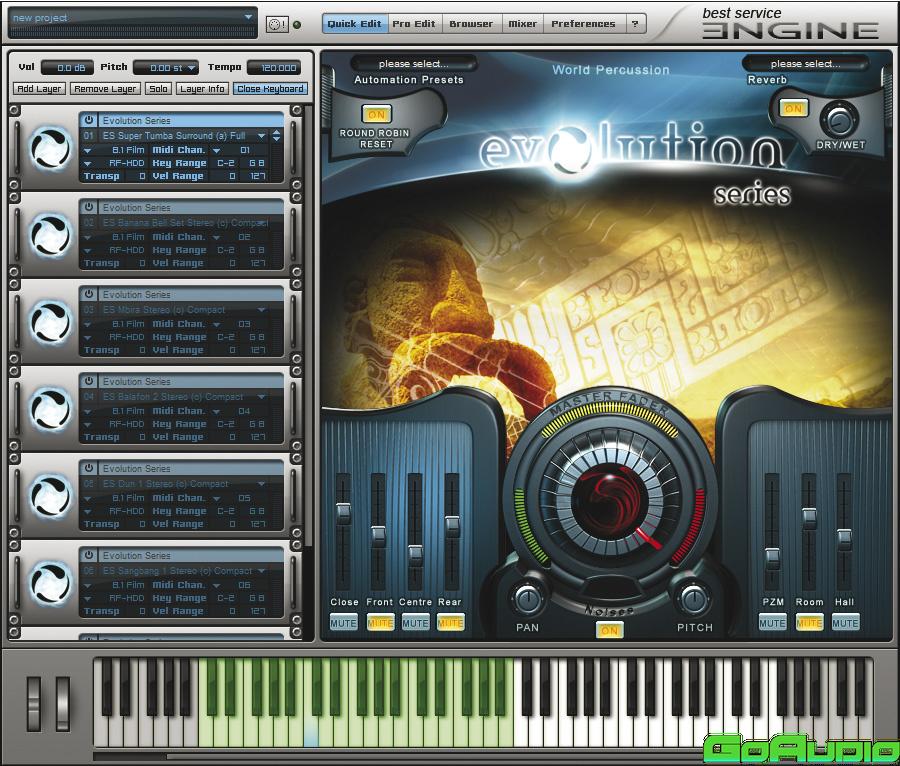Mute the PZM mic channel
The image size is (900, 766).
(773, 623)
